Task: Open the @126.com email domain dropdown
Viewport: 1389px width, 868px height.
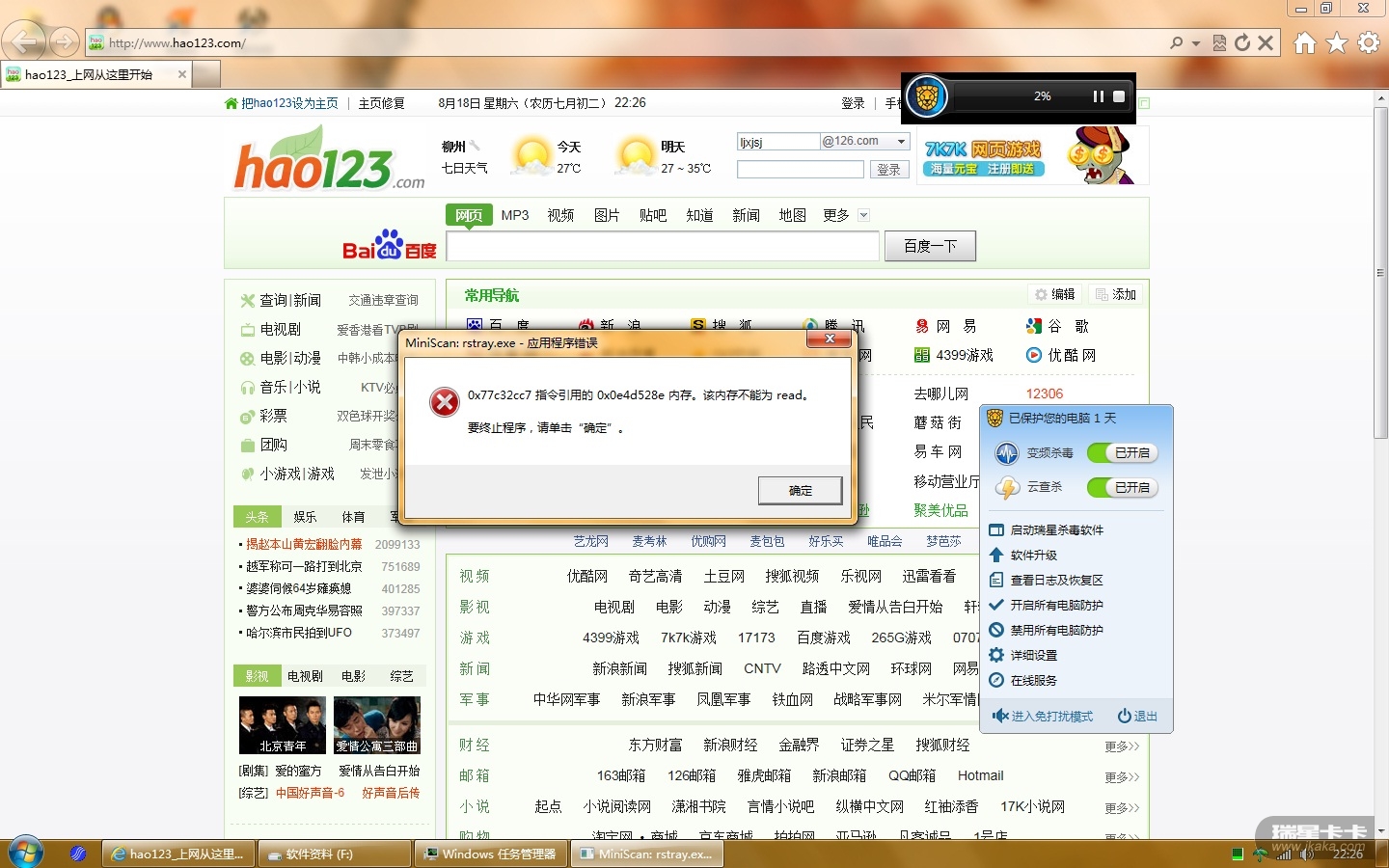Action: click(x=901, y=142)
